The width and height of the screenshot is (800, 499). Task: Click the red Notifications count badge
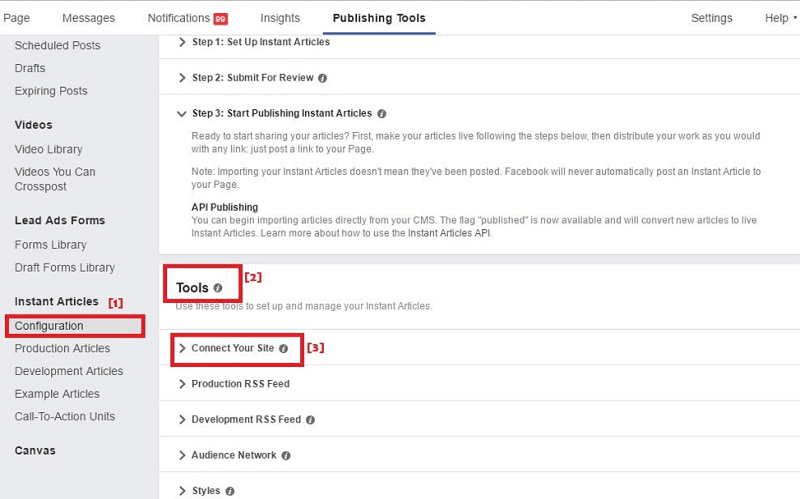pos(219,18)
